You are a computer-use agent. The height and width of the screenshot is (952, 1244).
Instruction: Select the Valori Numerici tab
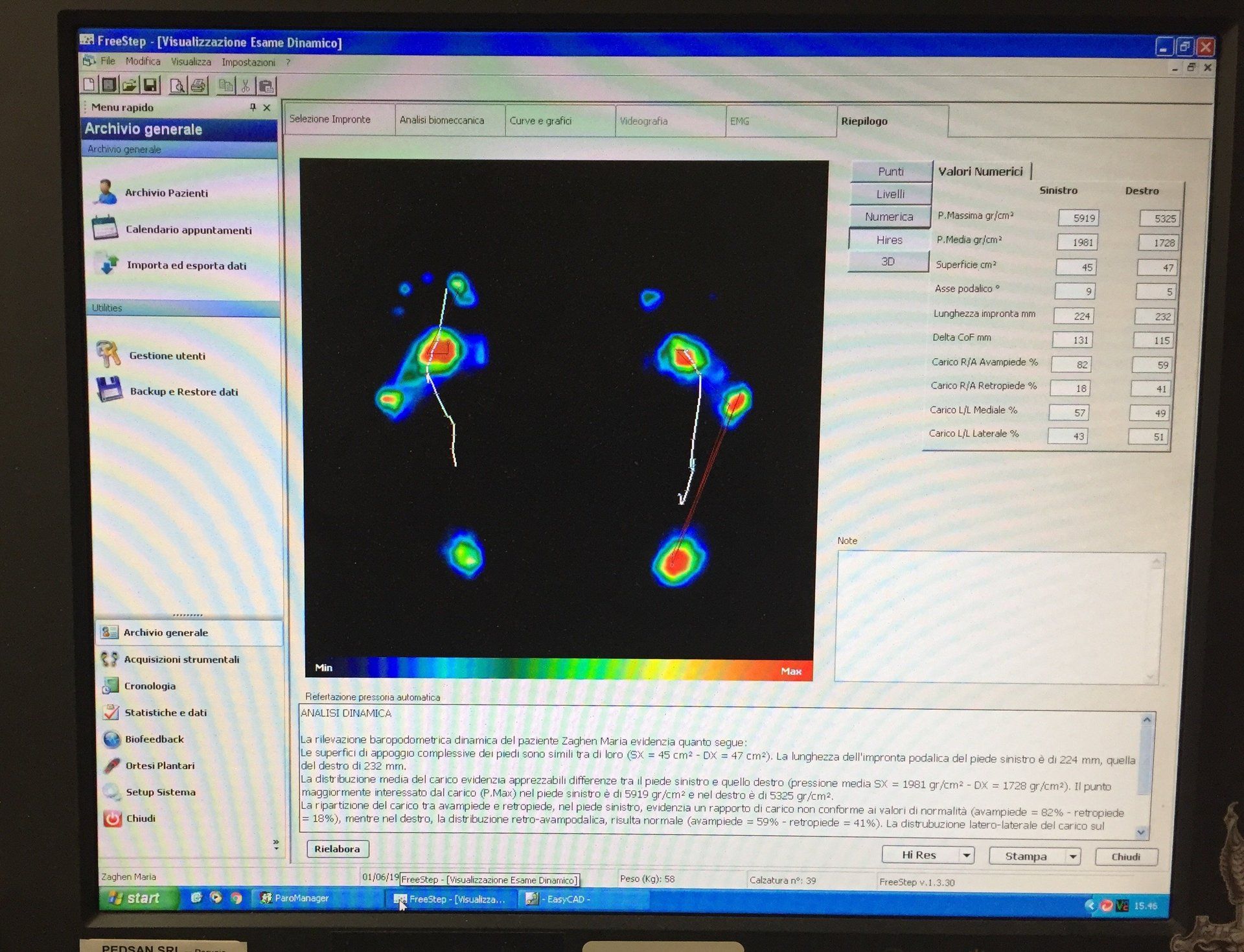pos(981,172)
